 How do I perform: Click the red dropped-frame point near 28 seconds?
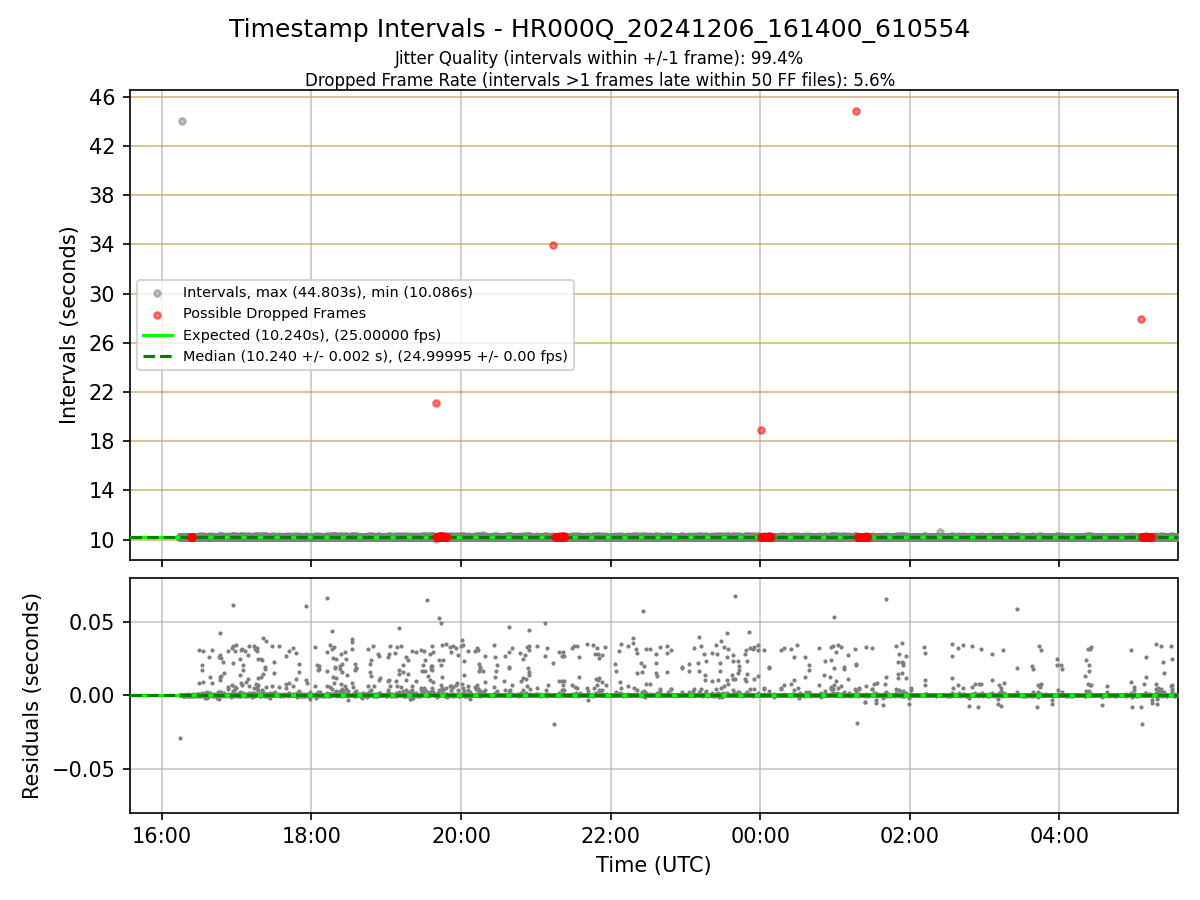[1141, 319]
